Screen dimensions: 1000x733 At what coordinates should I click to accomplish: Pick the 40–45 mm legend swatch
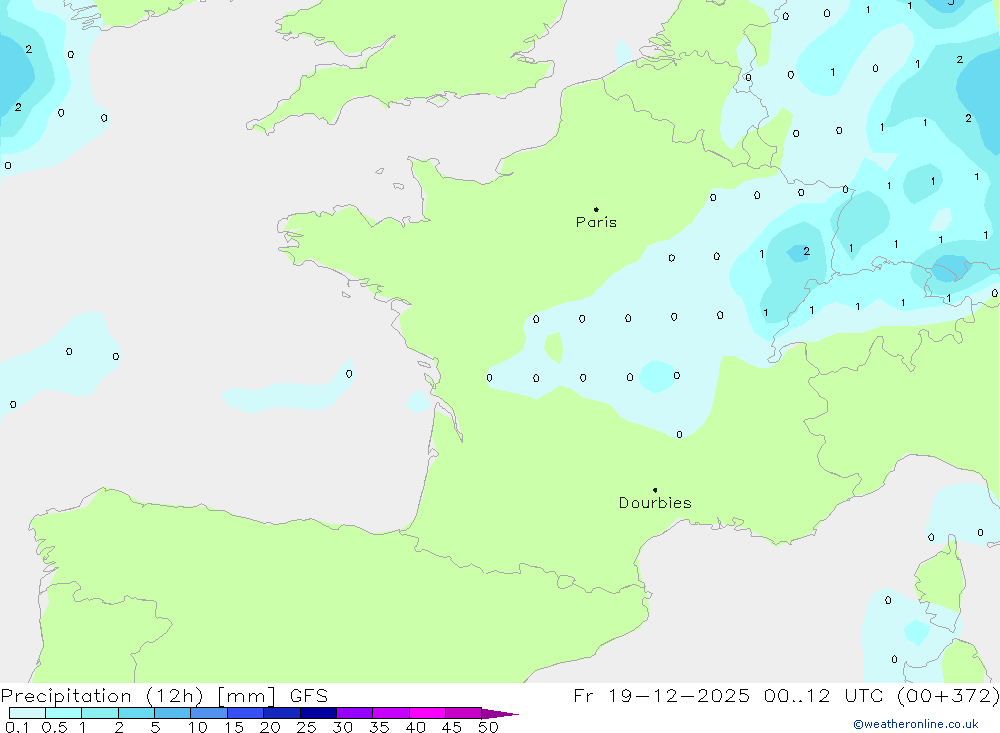(x=427, y=713)
